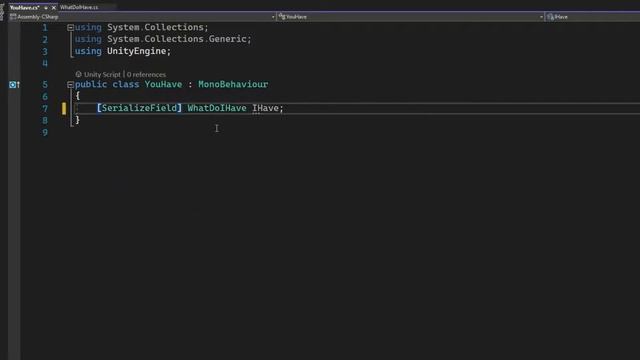The height and width of the screenshot is (360, 640).
Task: Click the IHave field icon in navigation bar
Action: pyautogui.click(x=550, y=17)
